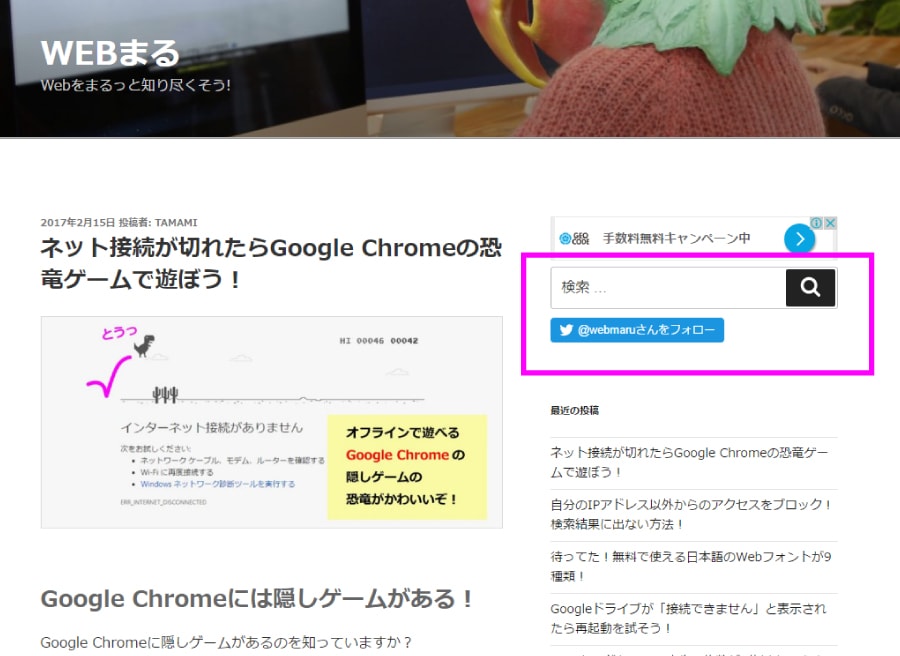Click the ad's blue arrow button

click(x=800, y=238)
